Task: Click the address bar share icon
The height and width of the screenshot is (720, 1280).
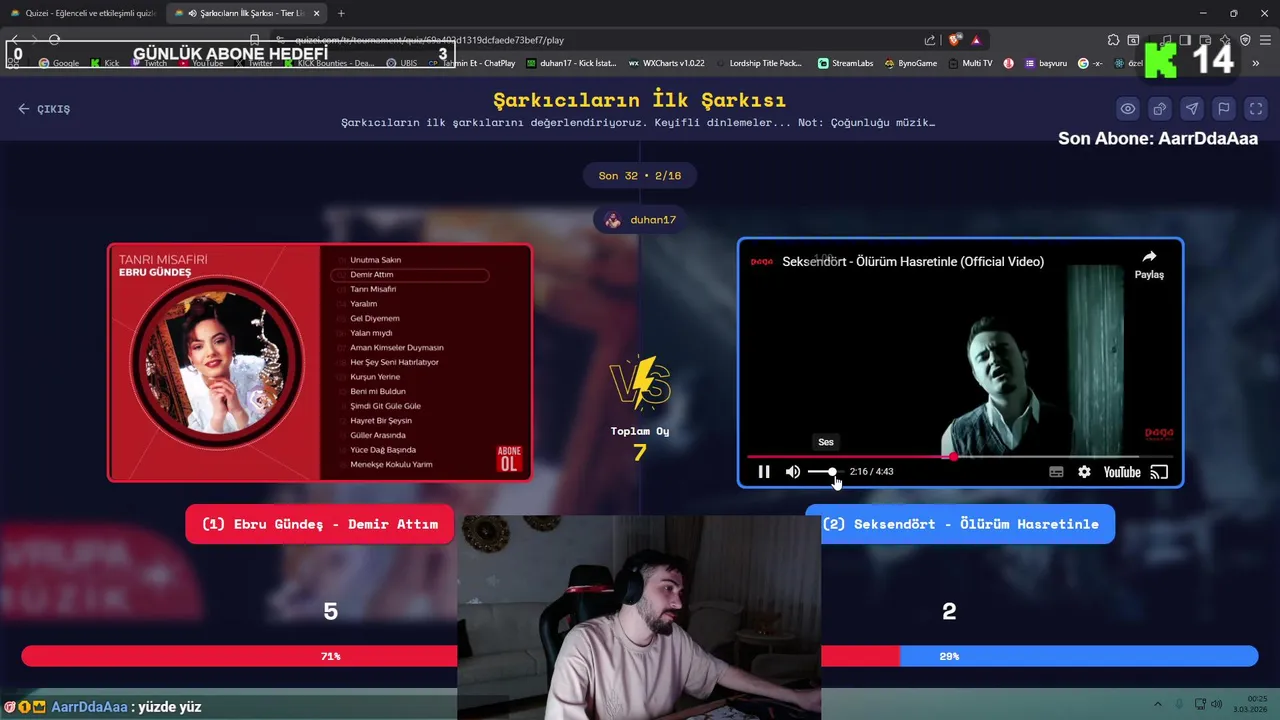Action: tap(930, 40)
